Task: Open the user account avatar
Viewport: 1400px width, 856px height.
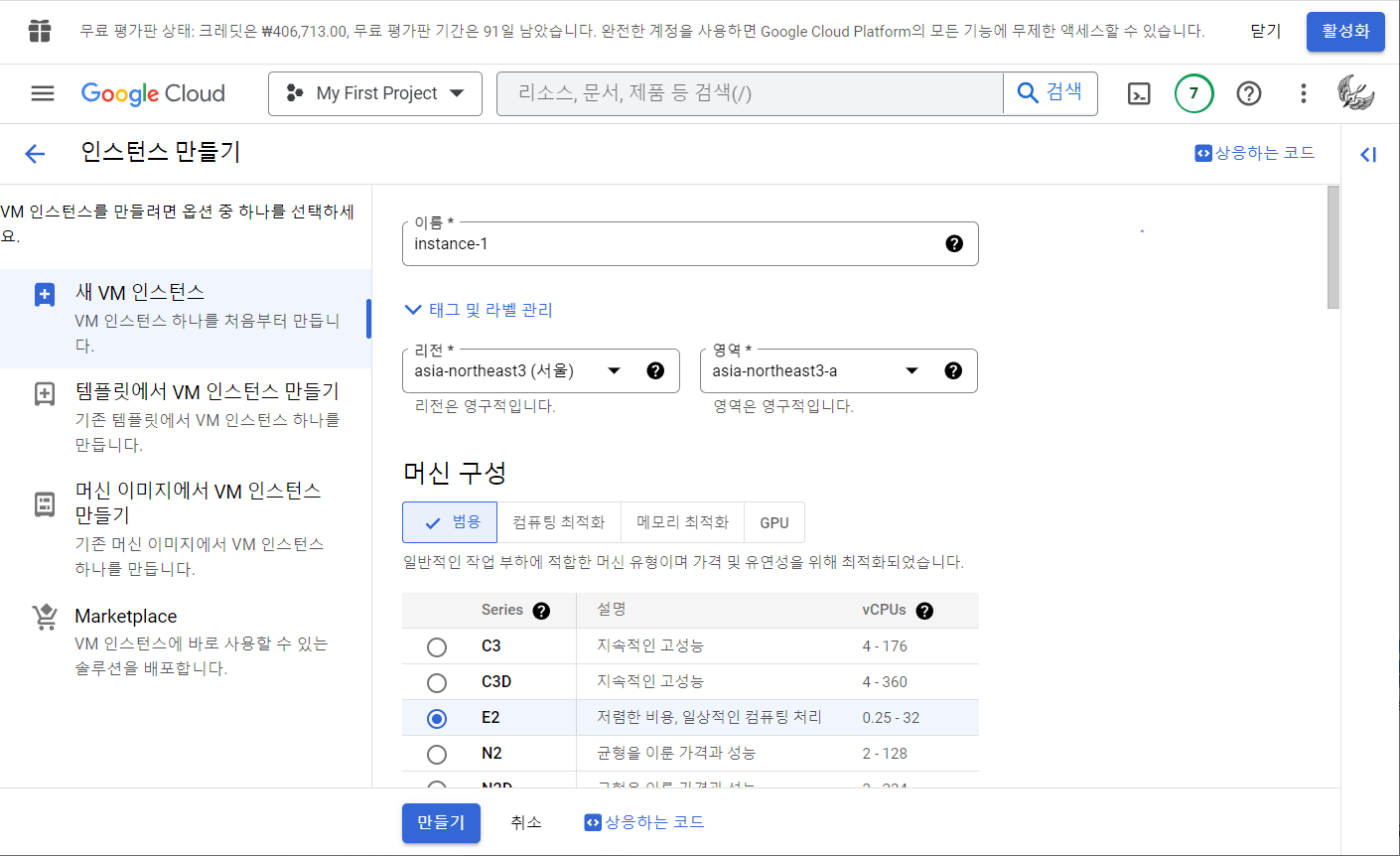Action: [x=1355, y=93]
